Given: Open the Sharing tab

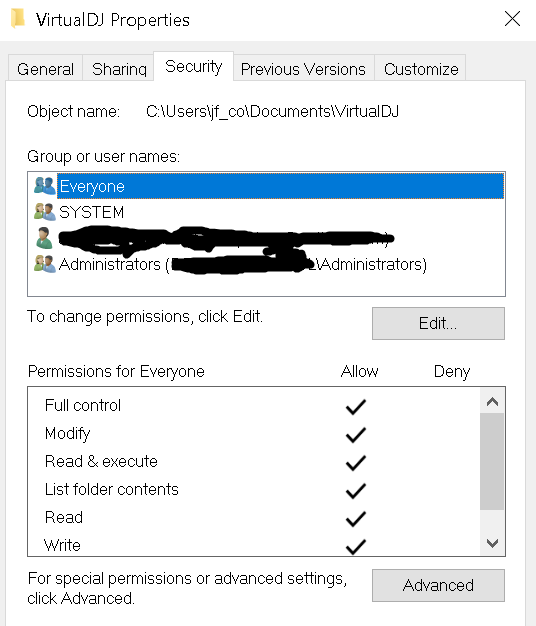Looking at the screenshot, I should point(119,69).
